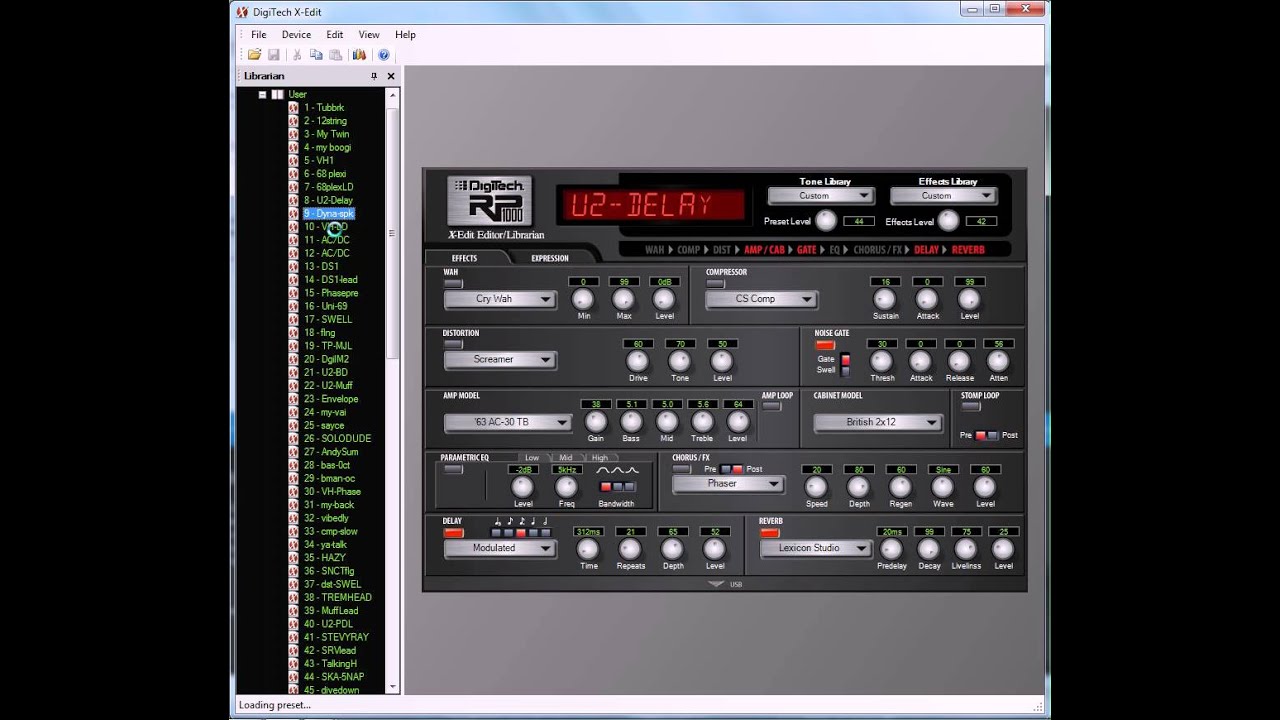Open the View menu
Image resolution: width=1280 pixels, height=720 pixels.
tap(369, 34)
